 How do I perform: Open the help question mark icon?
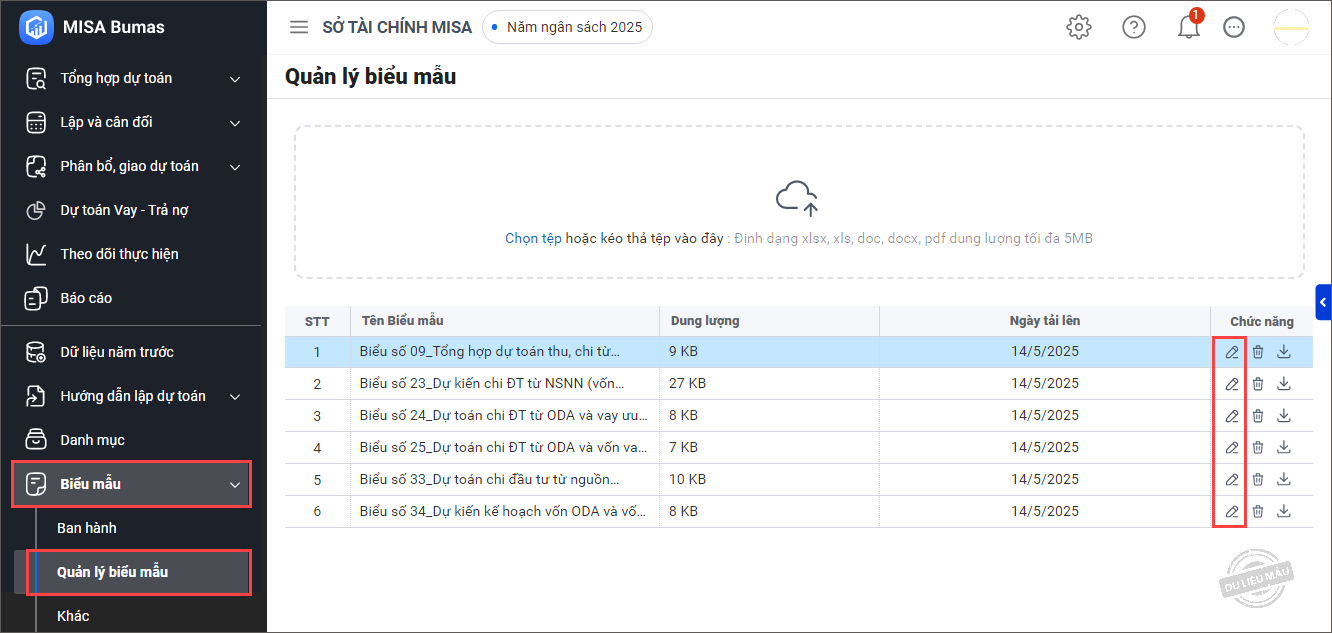click(1134, 28)
